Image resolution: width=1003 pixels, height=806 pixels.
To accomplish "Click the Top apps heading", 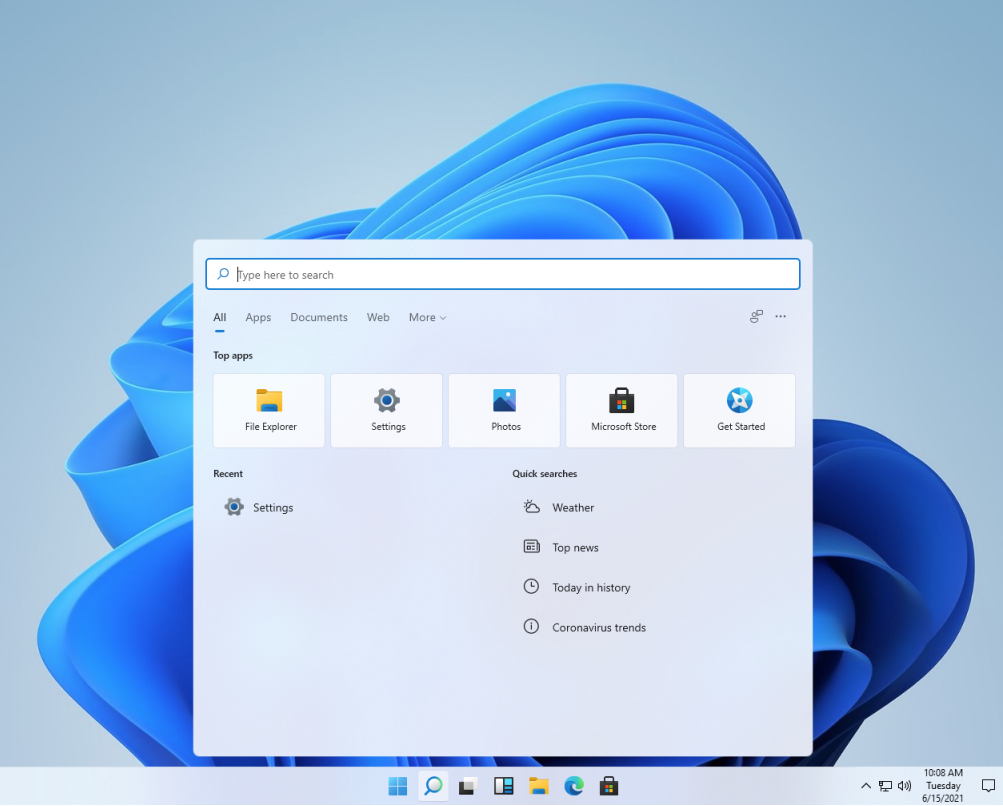I will (x=233, y=356).
